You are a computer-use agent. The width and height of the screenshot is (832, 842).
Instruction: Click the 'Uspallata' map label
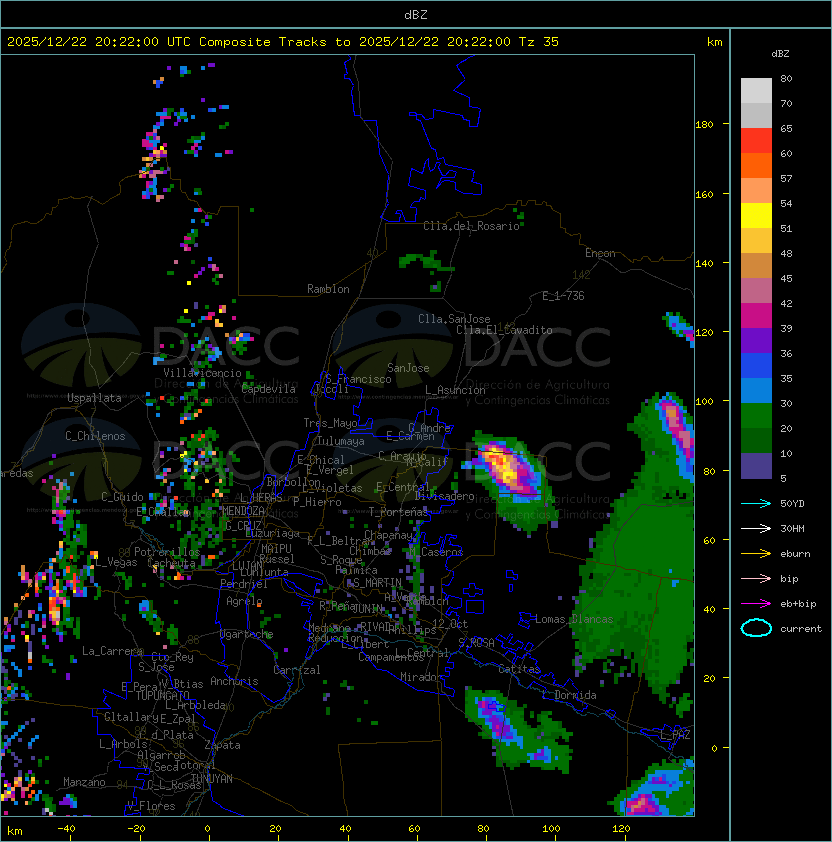coord(94,398)
